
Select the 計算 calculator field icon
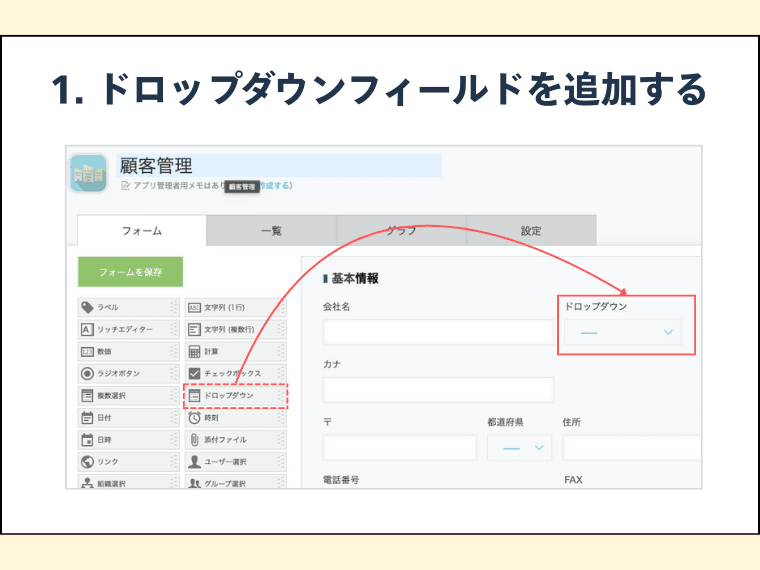194,351
